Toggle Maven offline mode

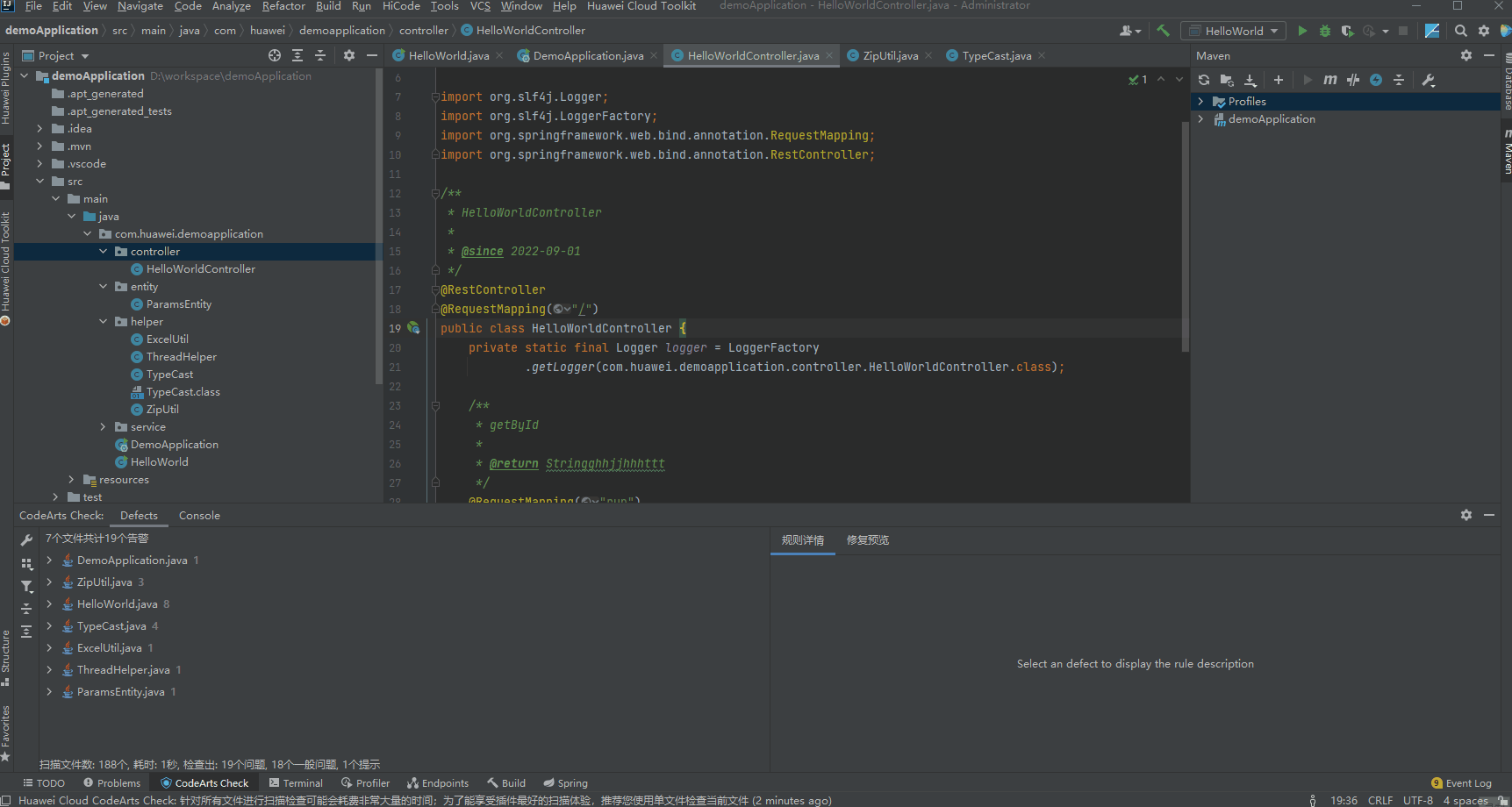pos(1353,80)
